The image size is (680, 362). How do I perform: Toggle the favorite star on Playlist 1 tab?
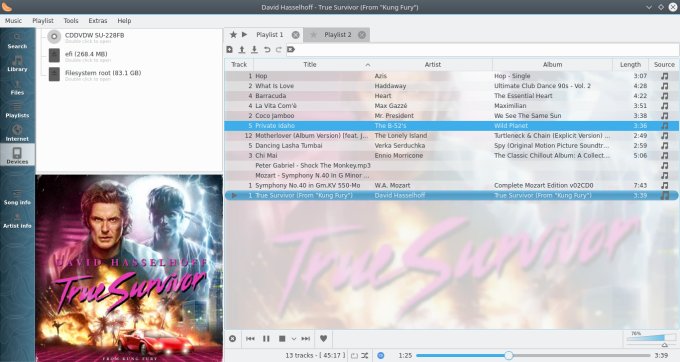pyautogui.click(x=233, y=34)
